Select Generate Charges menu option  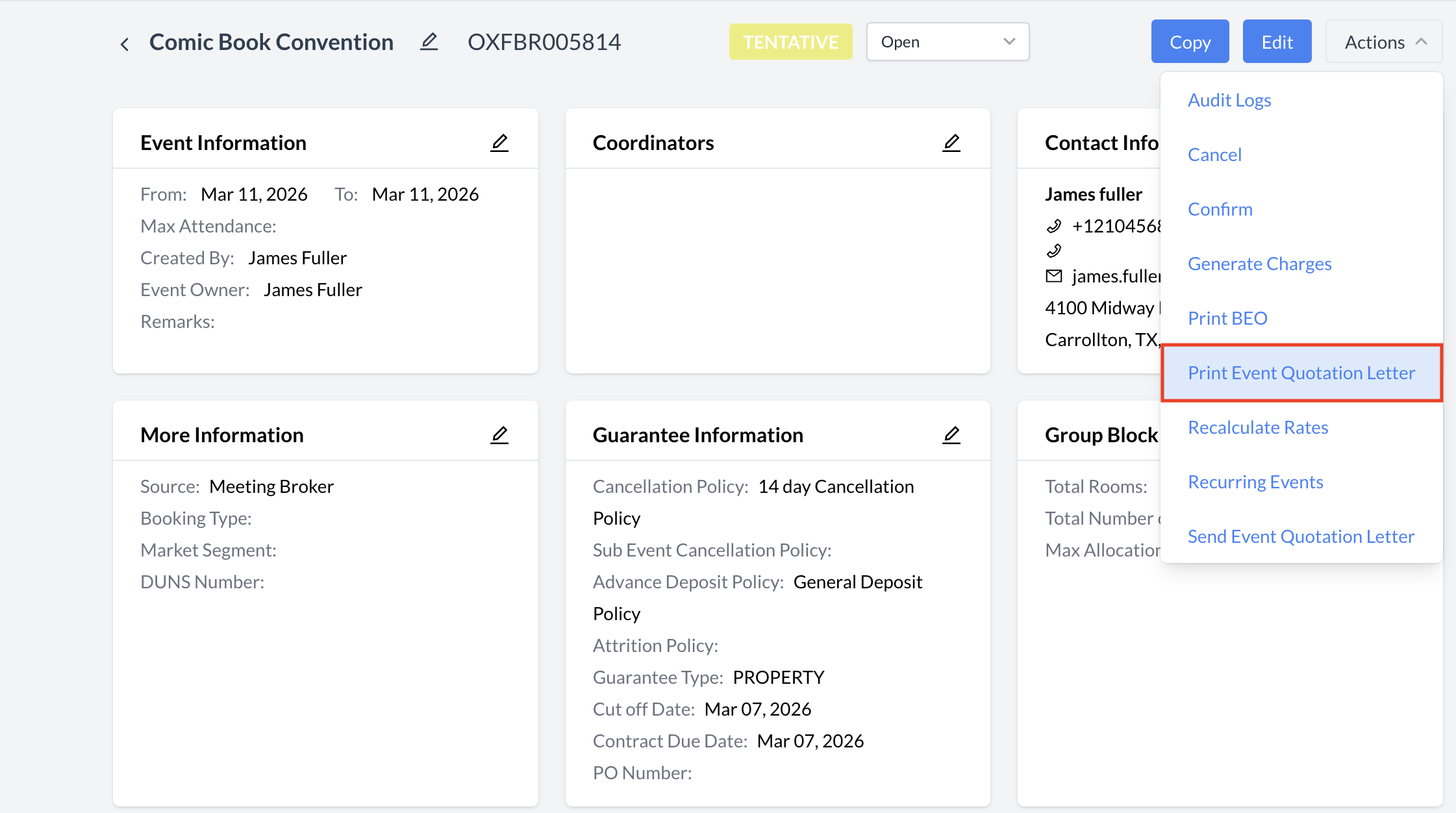coord(1259,264)
